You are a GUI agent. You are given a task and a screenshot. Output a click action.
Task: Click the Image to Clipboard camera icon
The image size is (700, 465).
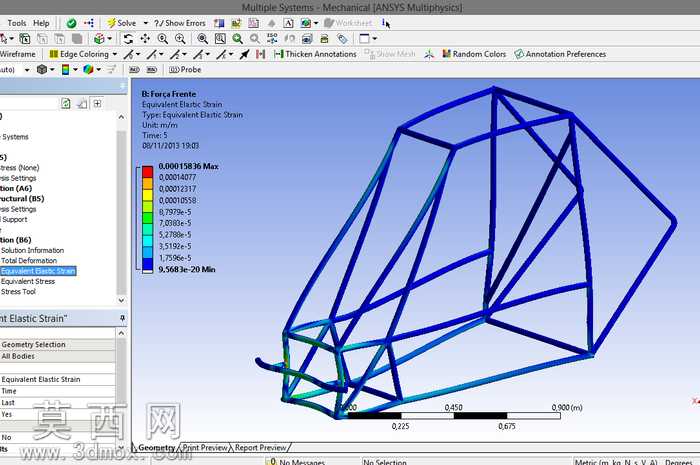coord(307,39)
